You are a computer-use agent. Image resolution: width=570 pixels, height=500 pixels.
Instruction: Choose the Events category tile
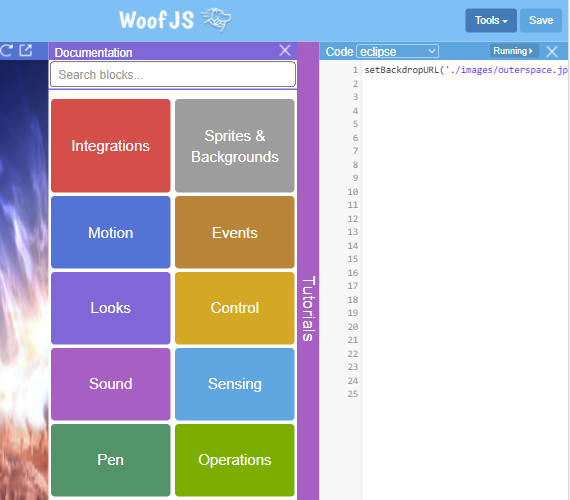coord(235,232)
